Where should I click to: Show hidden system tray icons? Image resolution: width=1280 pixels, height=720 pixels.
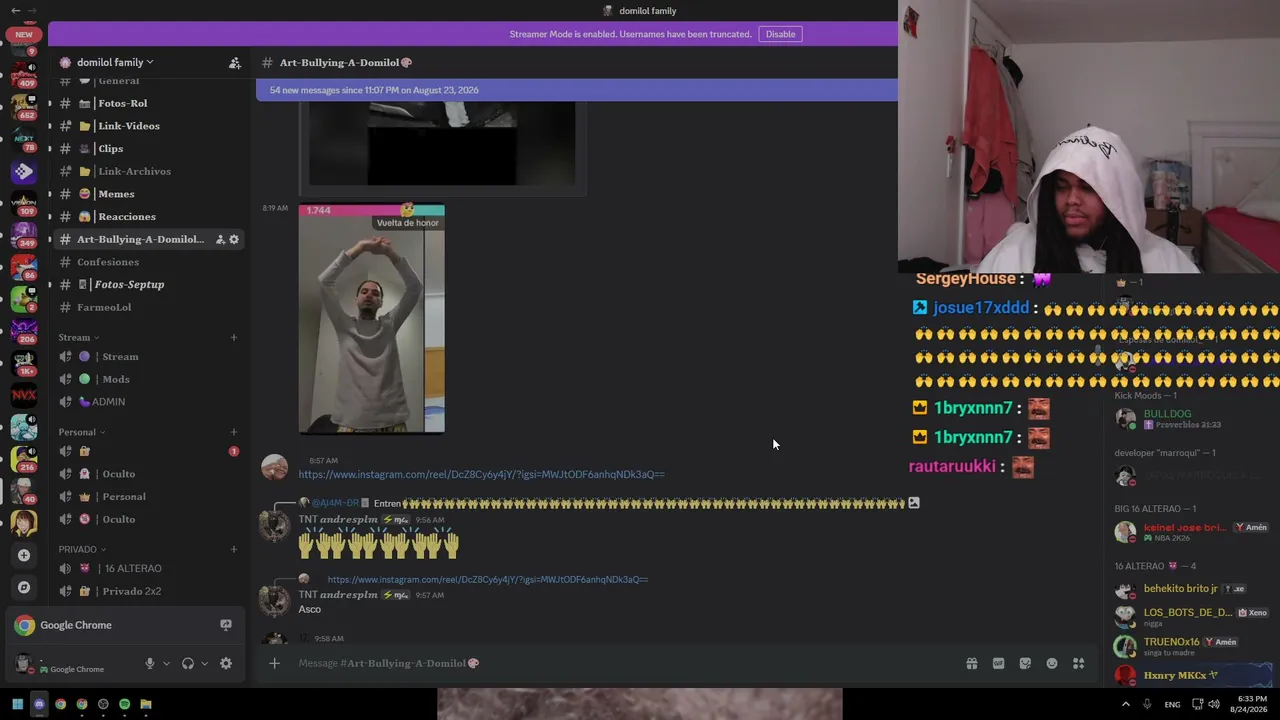pos(1126,704)
